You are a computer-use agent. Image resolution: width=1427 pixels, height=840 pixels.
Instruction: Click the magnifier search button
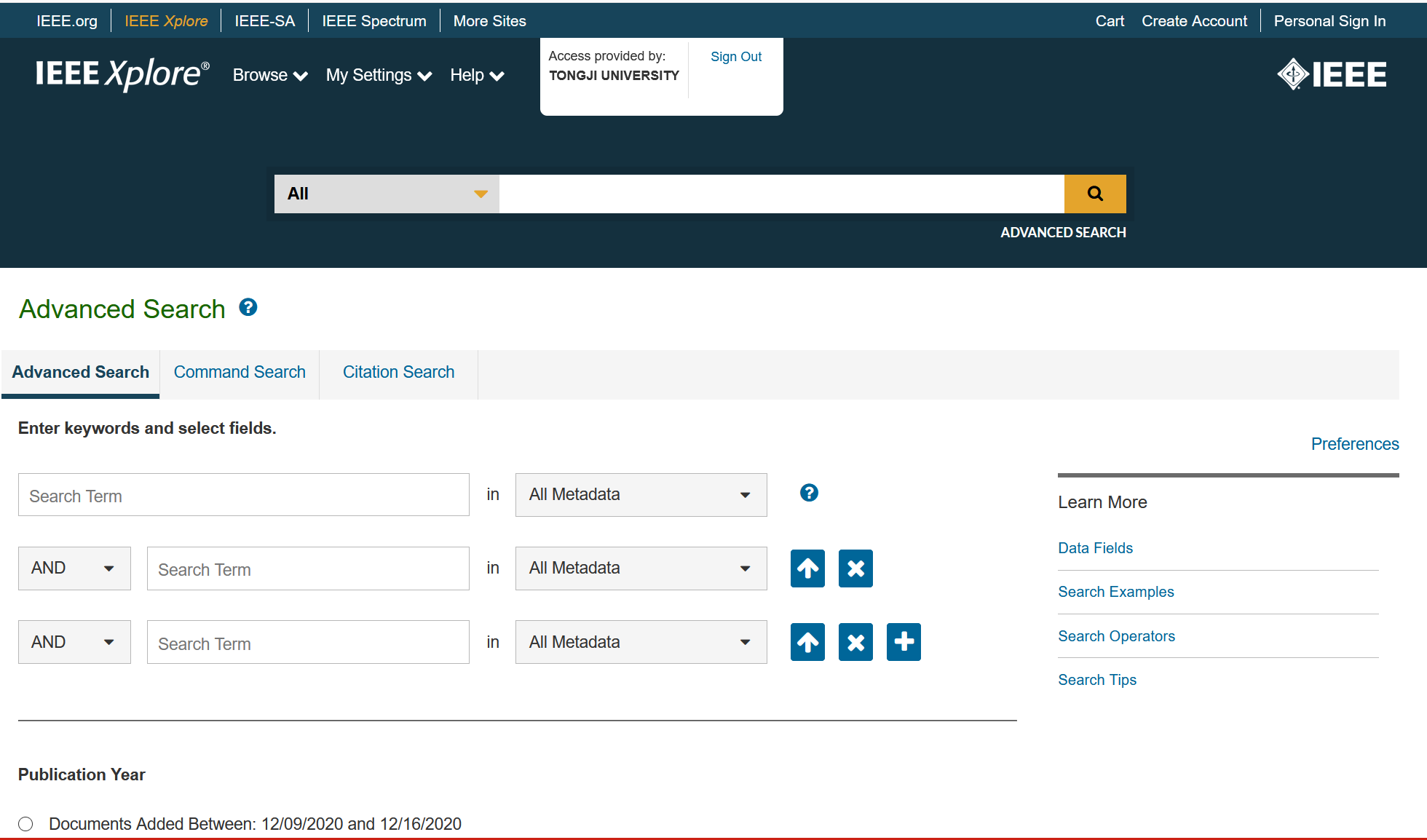pos(1095,194)
